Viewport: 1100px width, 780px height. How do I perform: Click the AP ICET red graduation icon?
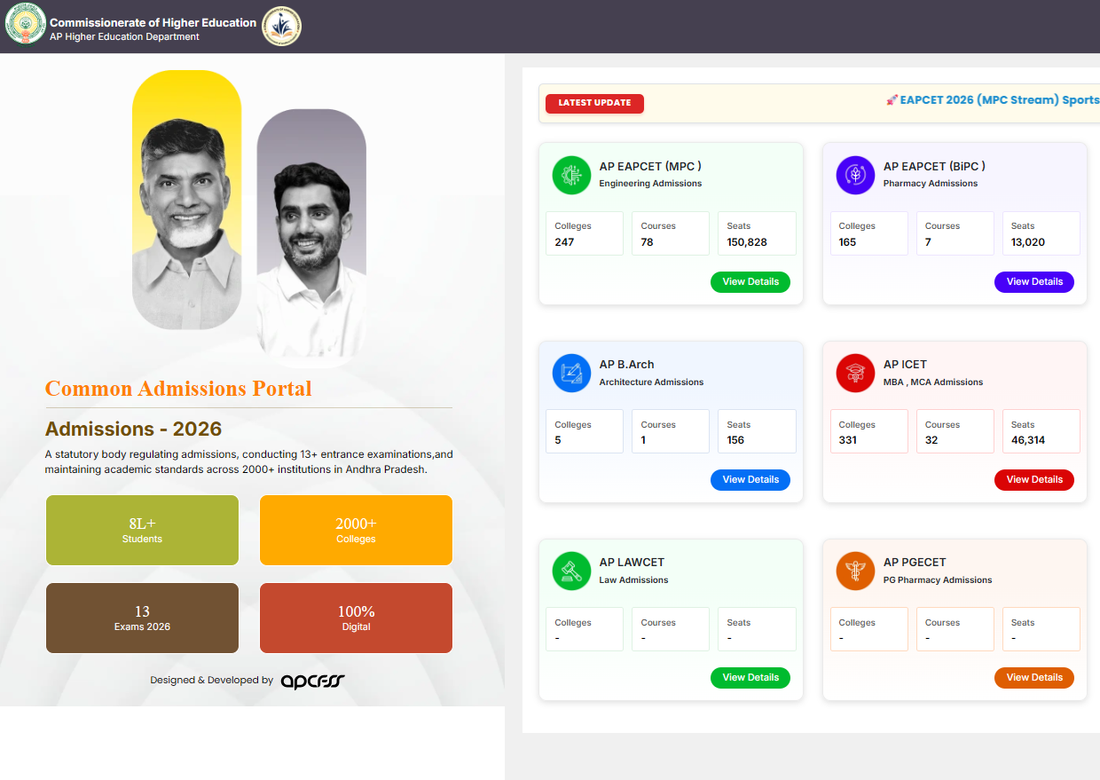[x=855, y=372]
